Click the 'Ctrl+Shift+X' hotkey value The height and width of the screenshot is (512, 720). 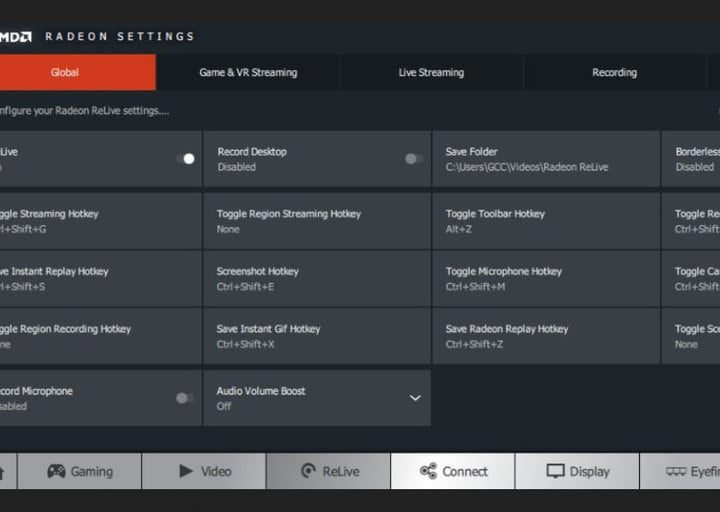[246, 344]
